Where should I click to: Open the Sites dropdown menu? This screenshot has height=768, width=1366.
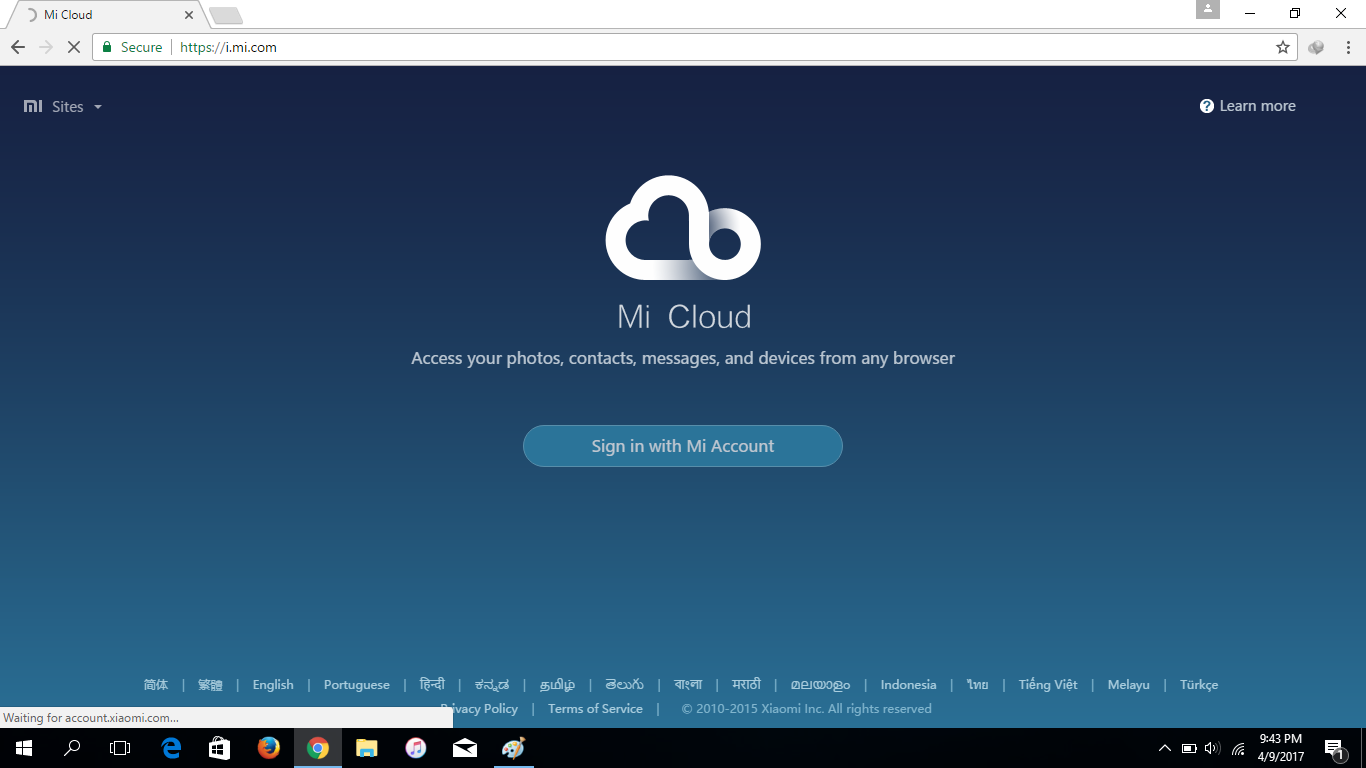click(x=77, y=107)
